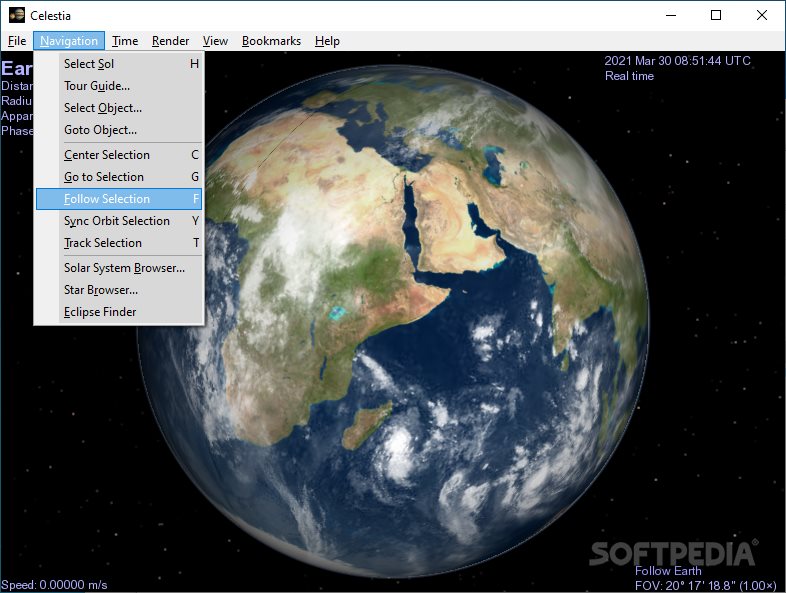Choose Go to Selection
The height and width of the screenshot is (593, 786).
tap(119, 177)
